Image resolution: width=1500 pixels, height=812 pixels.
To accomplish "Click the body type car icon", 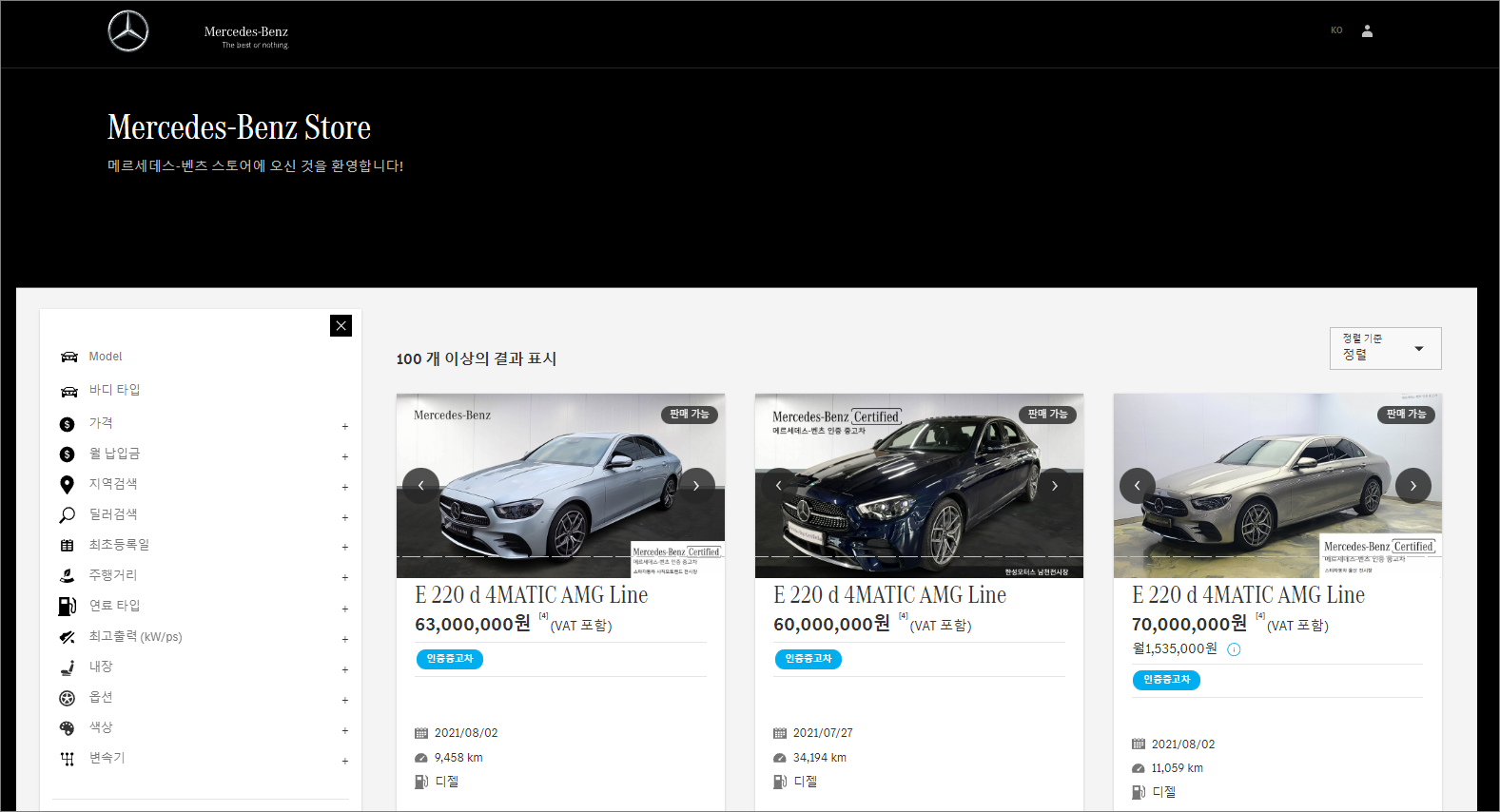I will pos(68,391).
